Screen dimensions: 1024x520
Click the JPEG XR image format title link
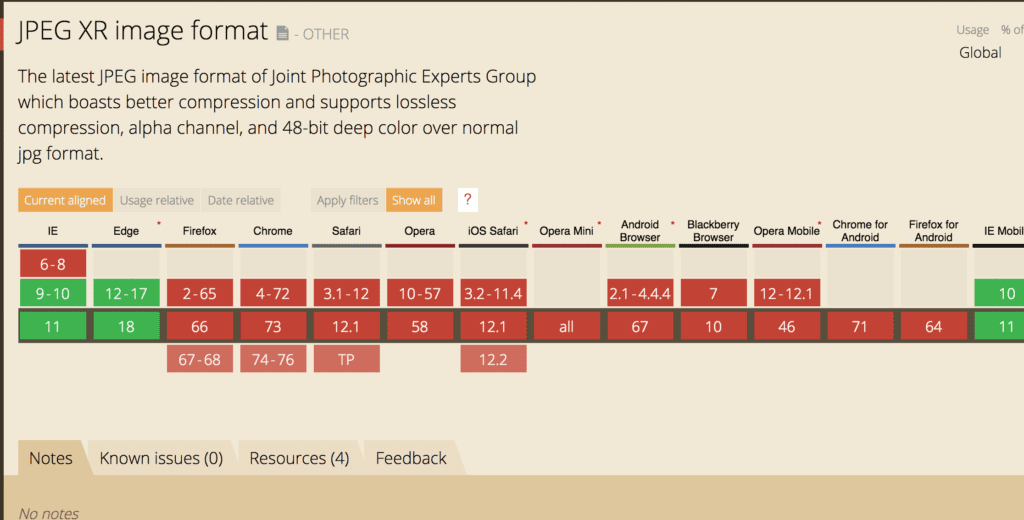pos(143,30)
